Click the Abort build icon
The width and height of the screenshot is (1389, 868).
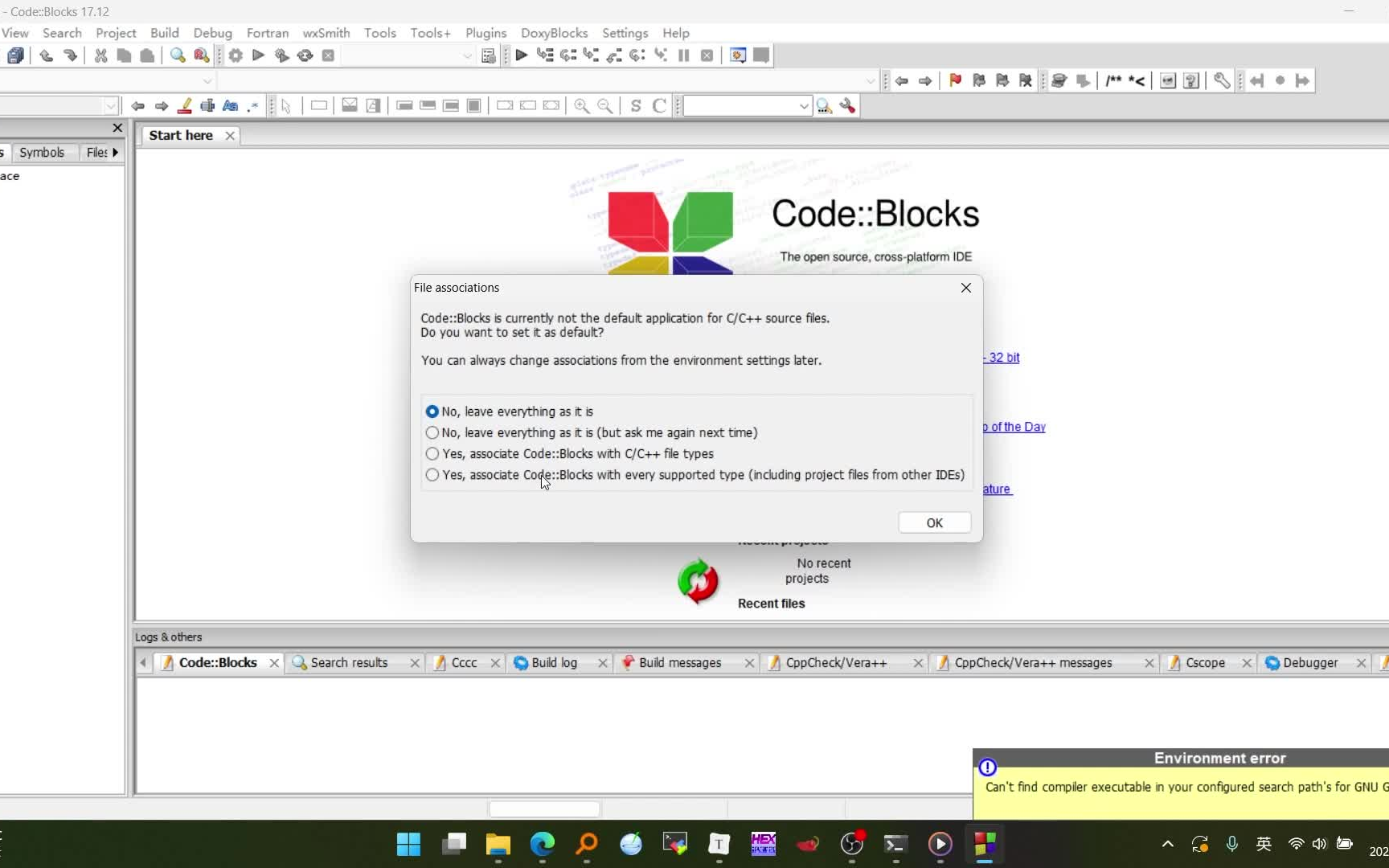(x=328, y=55)
